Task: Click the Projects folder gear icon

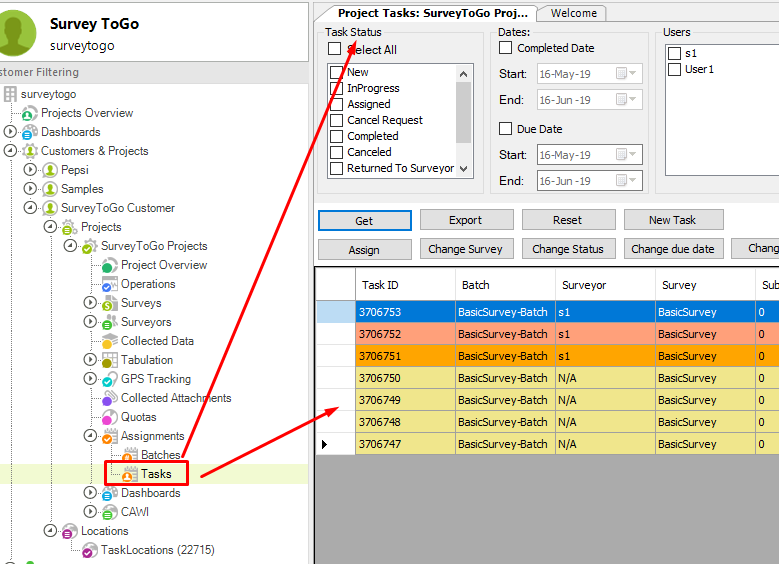Action: (x=70, y=227)
